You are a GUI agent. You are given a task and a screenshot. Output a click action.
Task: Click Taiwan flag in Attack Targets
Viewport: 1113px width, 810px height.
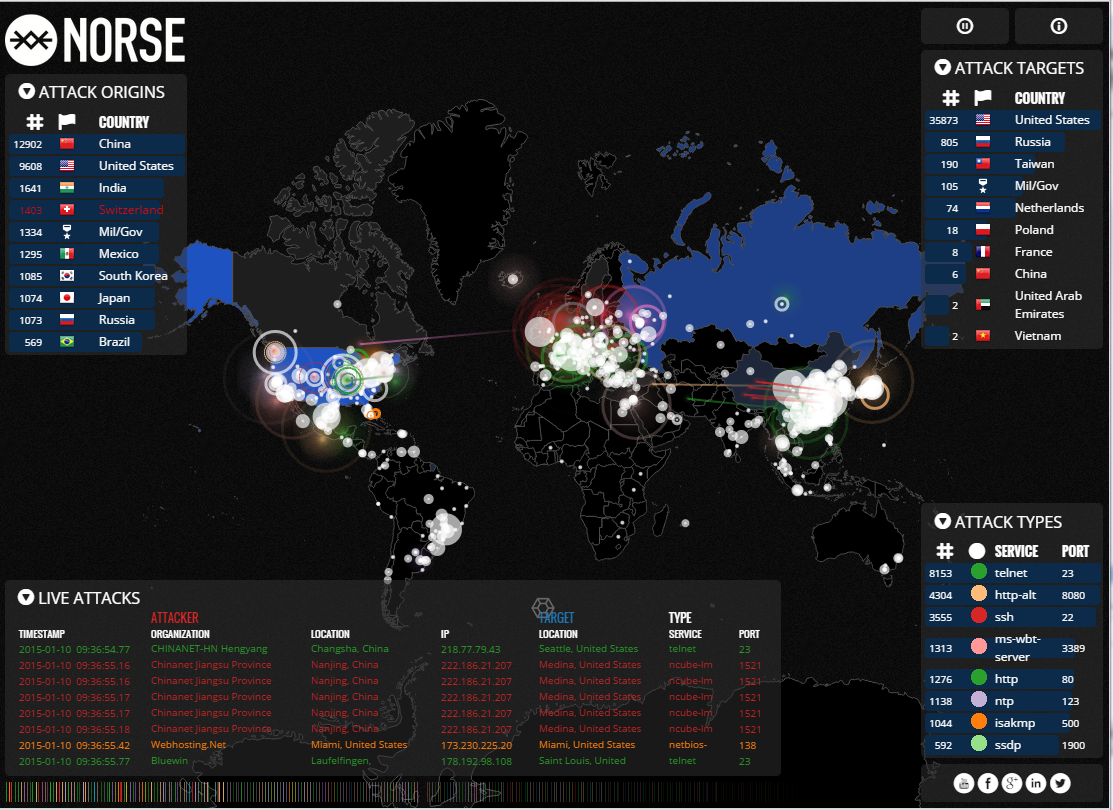click(983, 163)
